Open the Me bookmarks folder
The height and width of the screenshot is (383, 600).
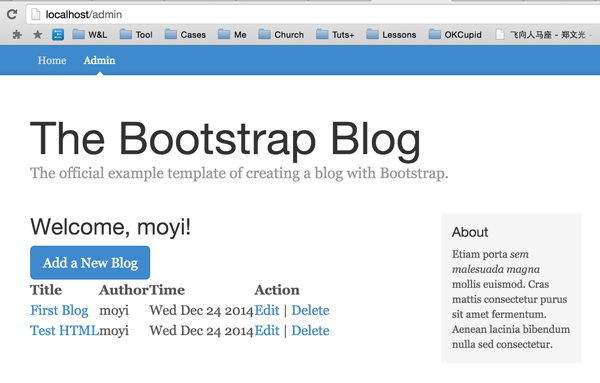pos(232,35)
